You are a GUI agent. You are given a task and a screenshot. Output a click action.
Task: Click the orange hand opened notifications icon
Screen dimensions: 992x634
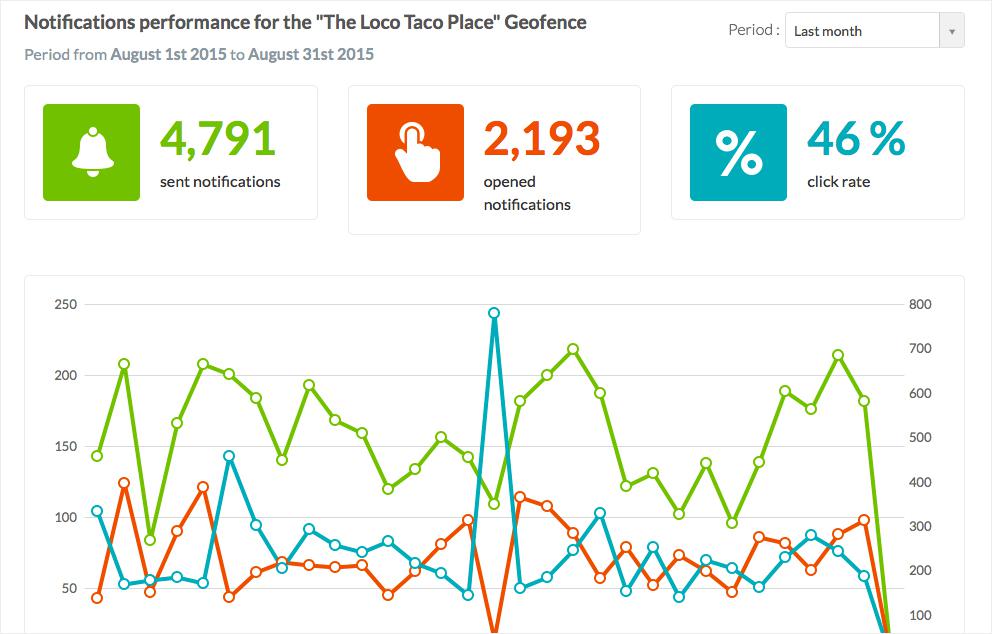click(415, 152)
